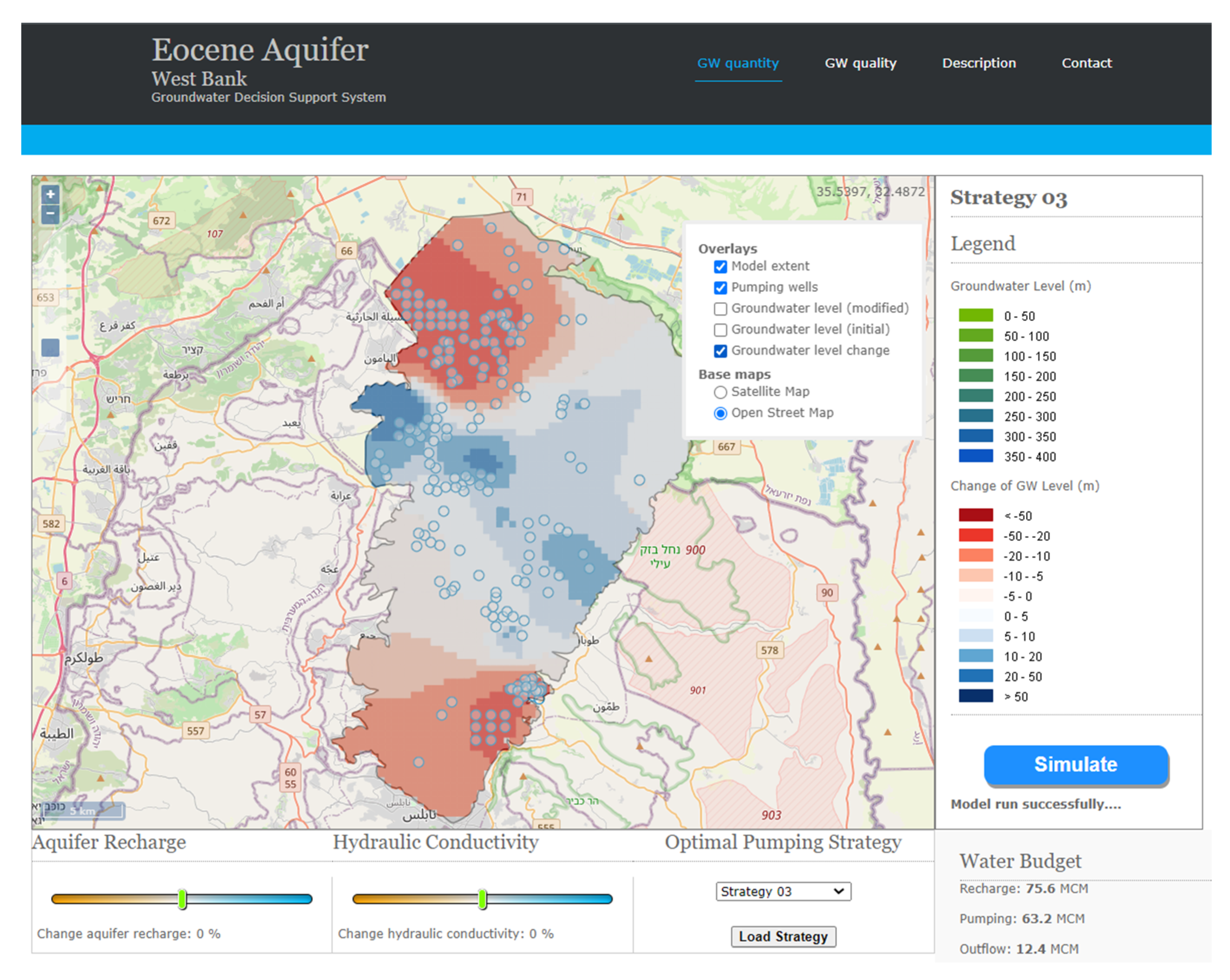Go to the Description page

[978, 63]
